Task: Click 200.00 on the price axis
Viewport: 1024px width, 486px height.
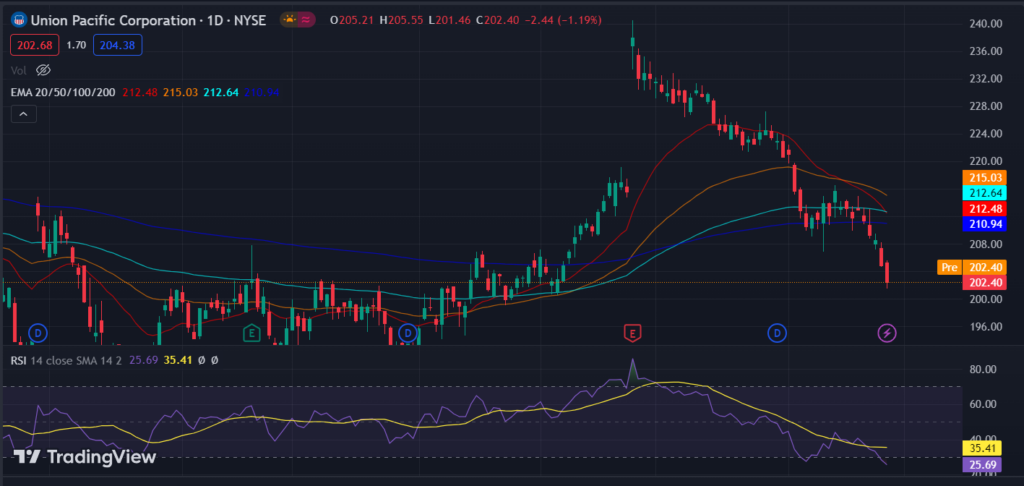Action: pyautogui.click(x=987, y=299)
